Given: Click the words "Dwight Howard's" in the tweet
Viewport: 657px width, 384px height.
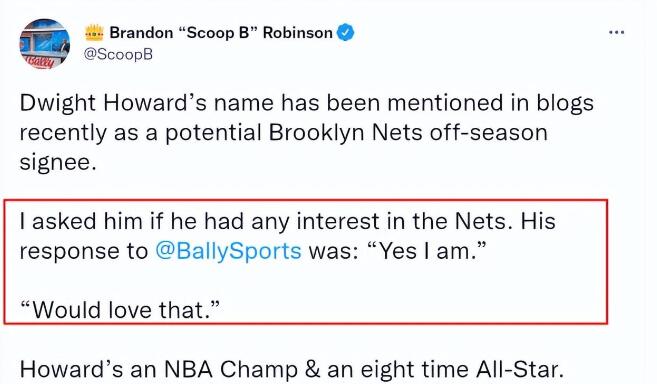Looking at the screenshot, I should [113, 103].
